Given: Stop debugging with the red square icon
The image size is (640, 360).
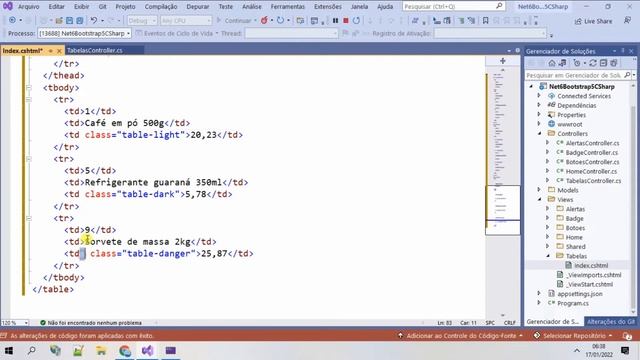Looking at the screenshot, I should [x=346, y=20].
